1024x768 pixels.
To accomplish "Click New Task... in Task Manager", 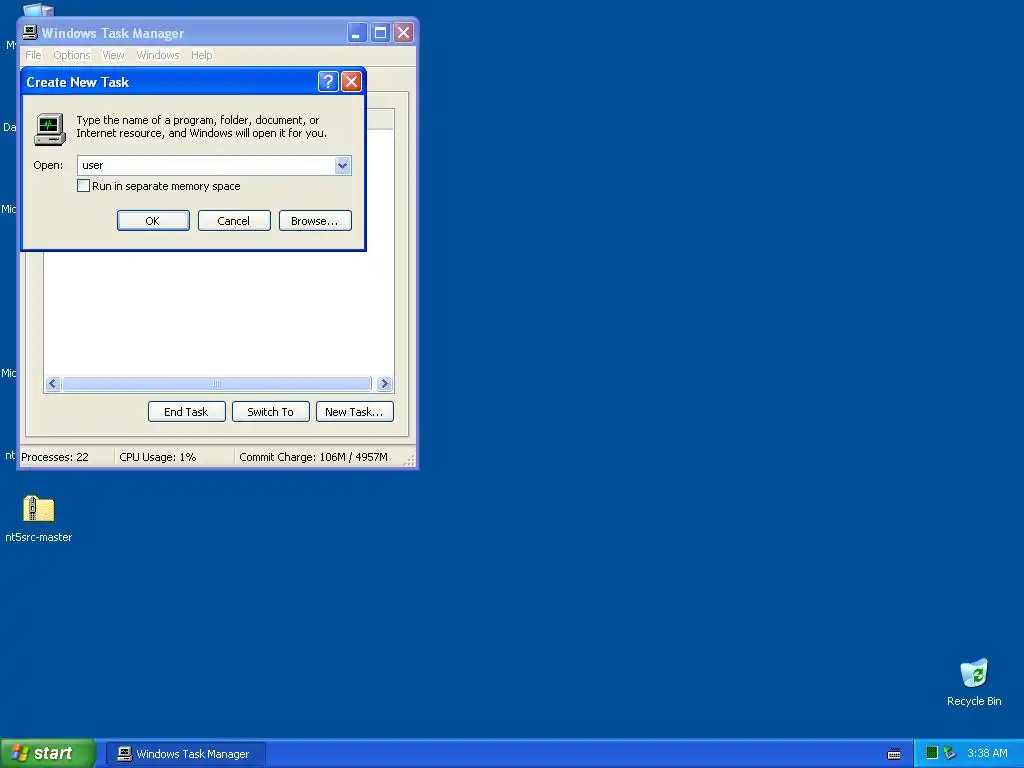I will (355, 412).
